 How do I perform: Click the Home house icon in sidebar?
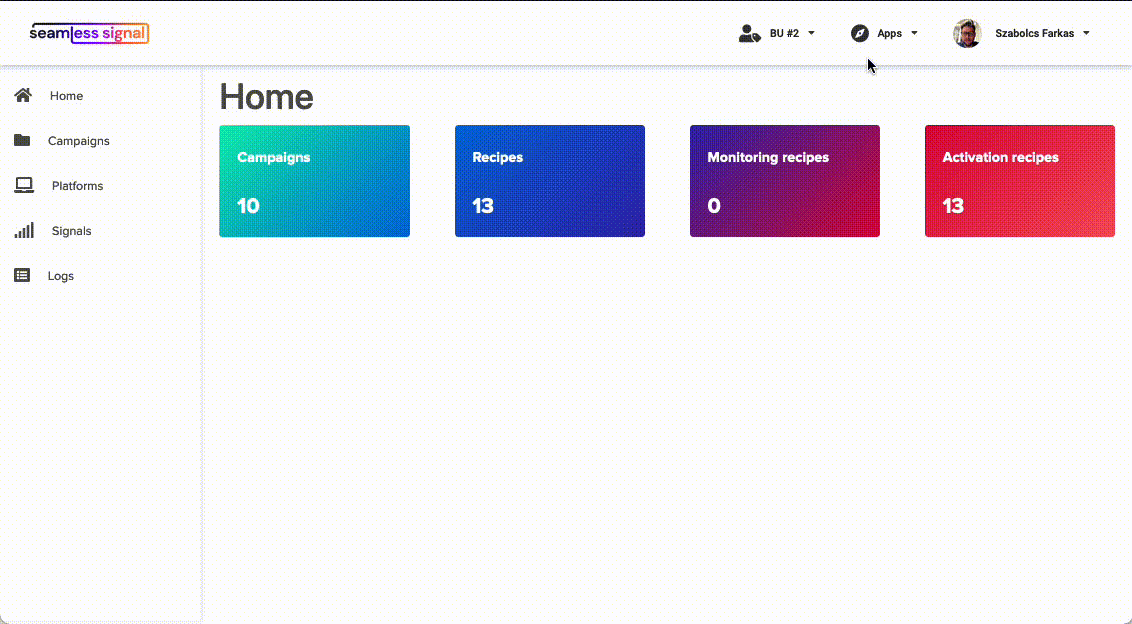23,95
